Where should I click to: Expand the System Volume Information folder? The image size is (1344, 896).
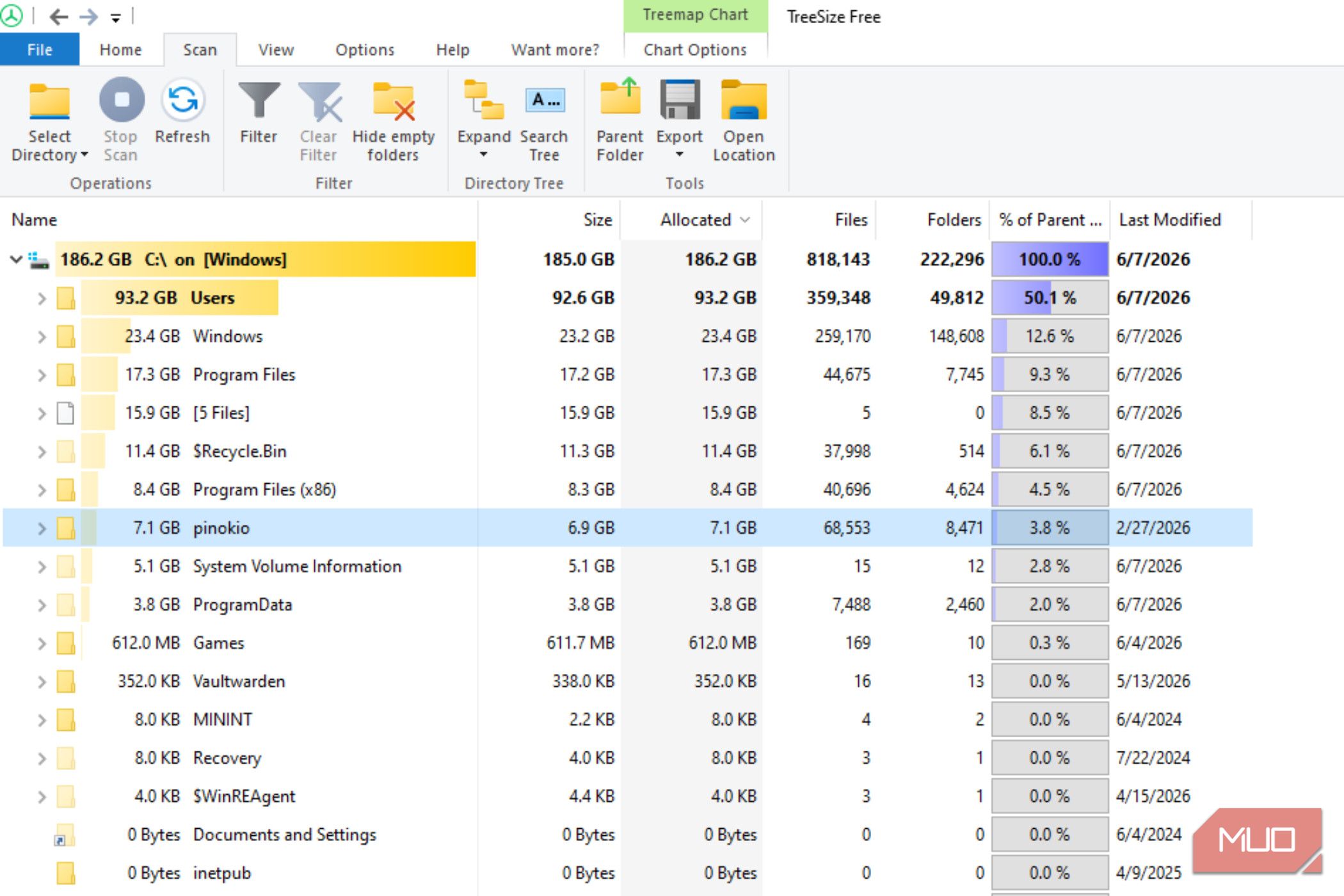click(42, 567)
